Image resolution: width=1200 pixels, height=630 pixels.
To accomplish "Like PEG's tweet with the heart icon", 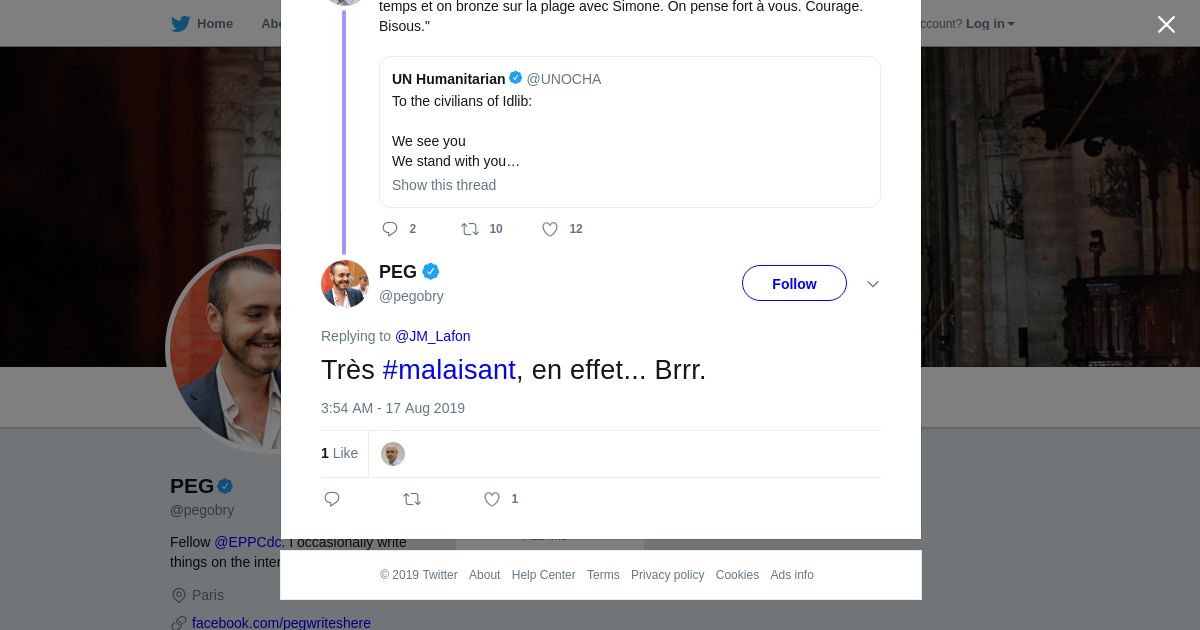I will tap(492, 499).
